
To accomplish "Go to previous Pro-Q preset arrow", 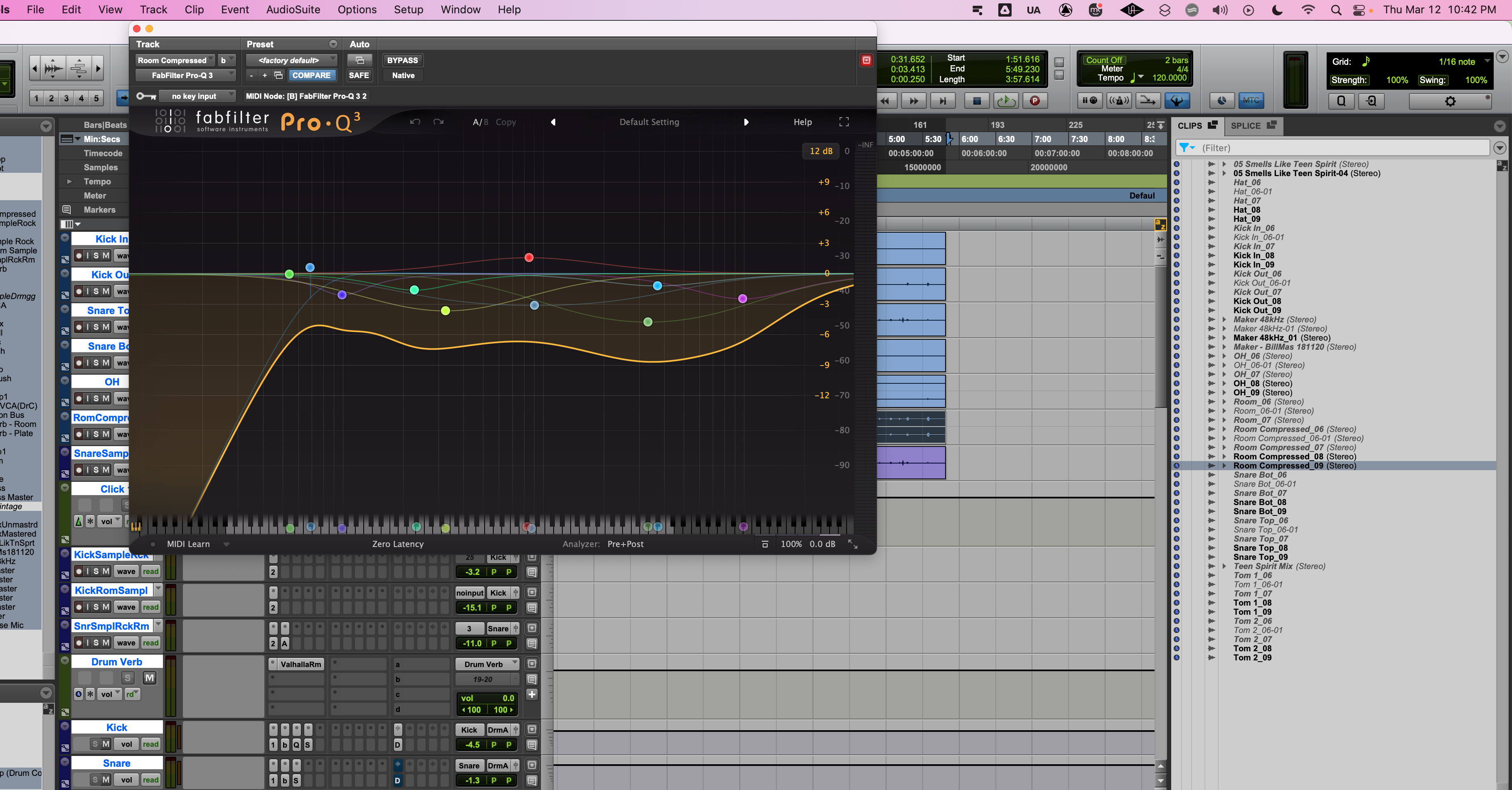I will (x=553, y=122).
